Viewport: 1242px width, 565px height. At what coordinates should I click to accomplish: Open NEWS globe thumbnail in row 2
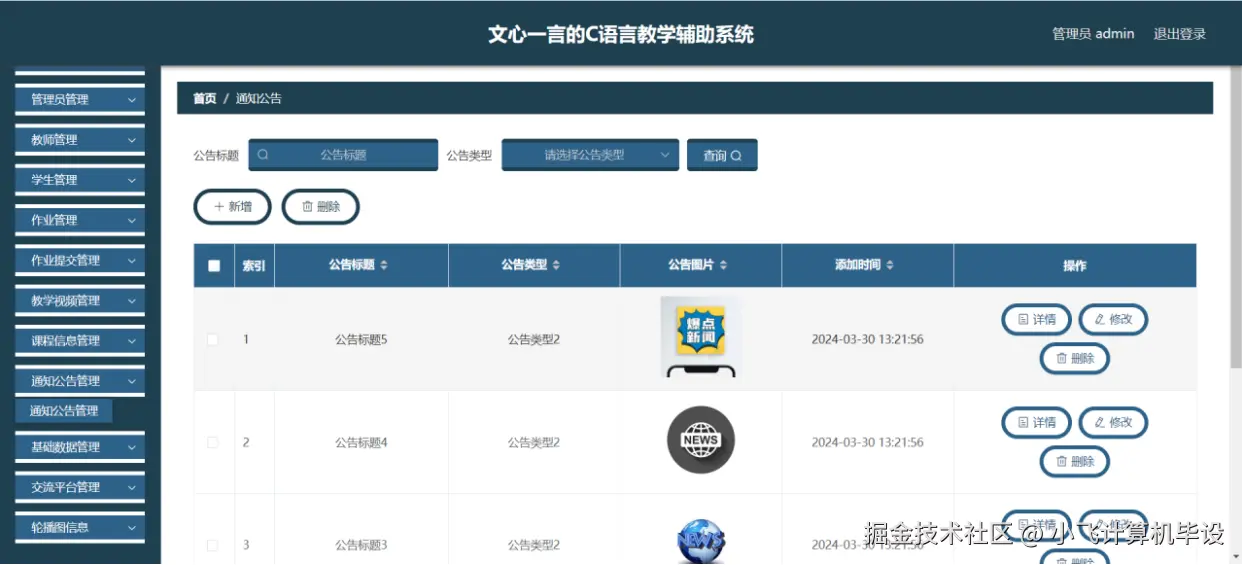point(701,440)
